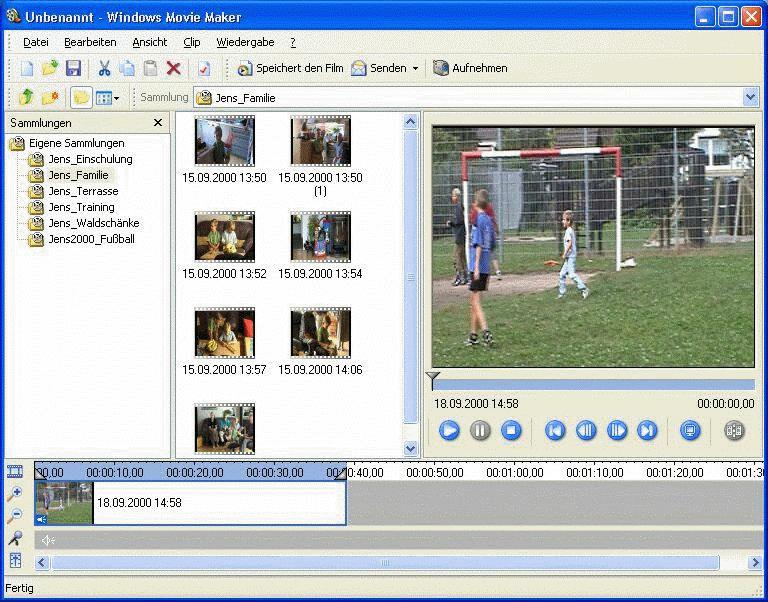Image resolution: width=768 pixels, height=602 pixels.
Task: Start recording with the Aufnehmen button
Action: [x=470, y=68]
